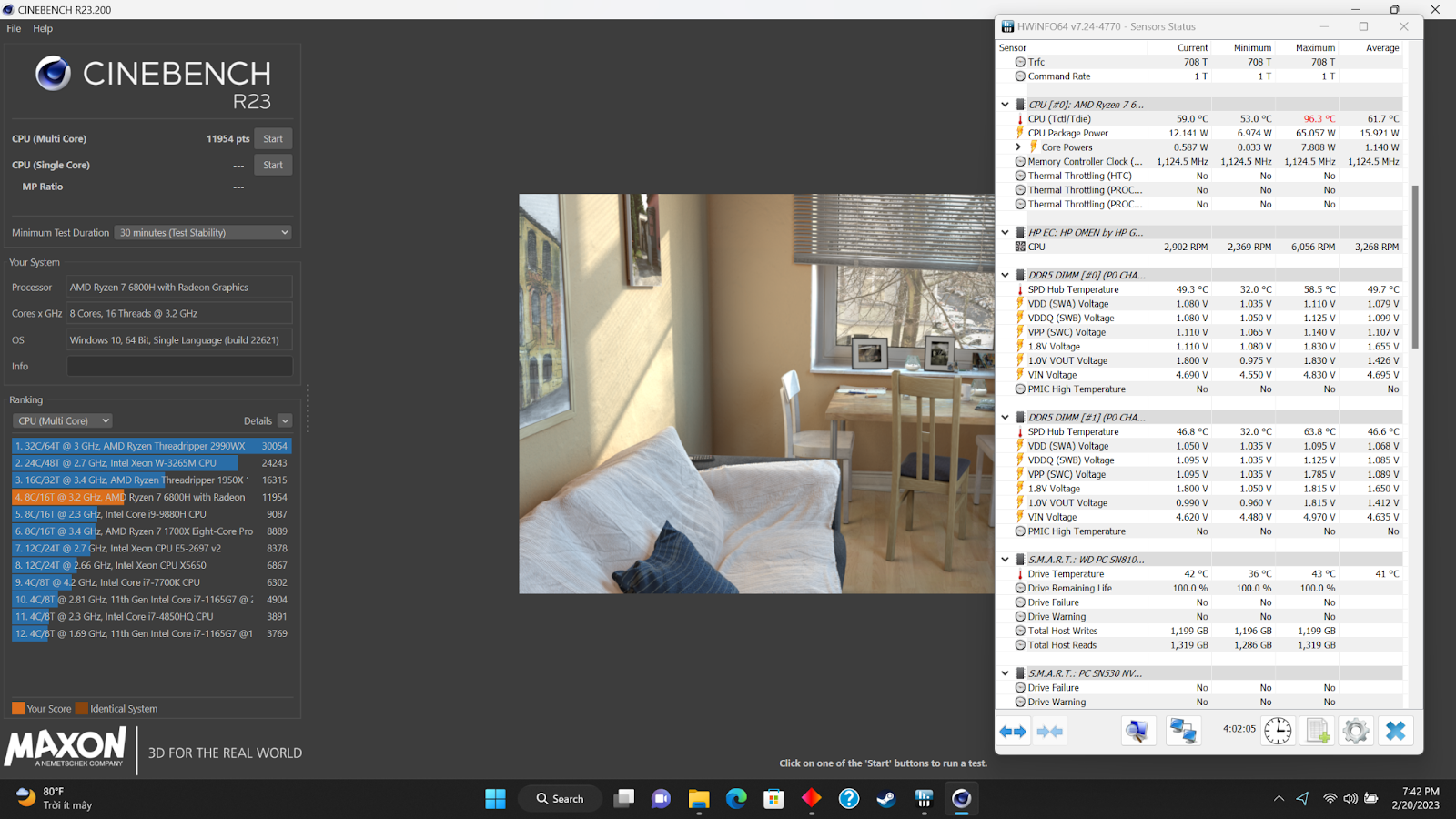
Task: Collapse CPU [#0] AMD Ryzen sensor group
Action: [x=1005, y=105]
